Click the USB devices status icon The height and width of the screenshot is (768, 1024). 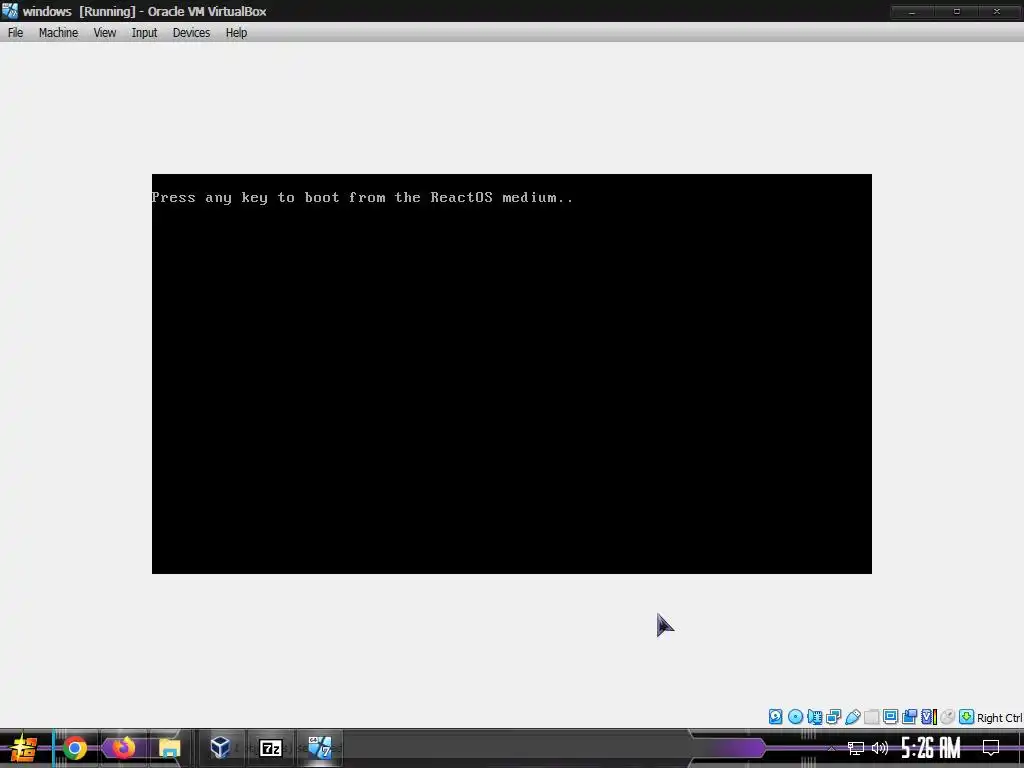pos(852,717)
